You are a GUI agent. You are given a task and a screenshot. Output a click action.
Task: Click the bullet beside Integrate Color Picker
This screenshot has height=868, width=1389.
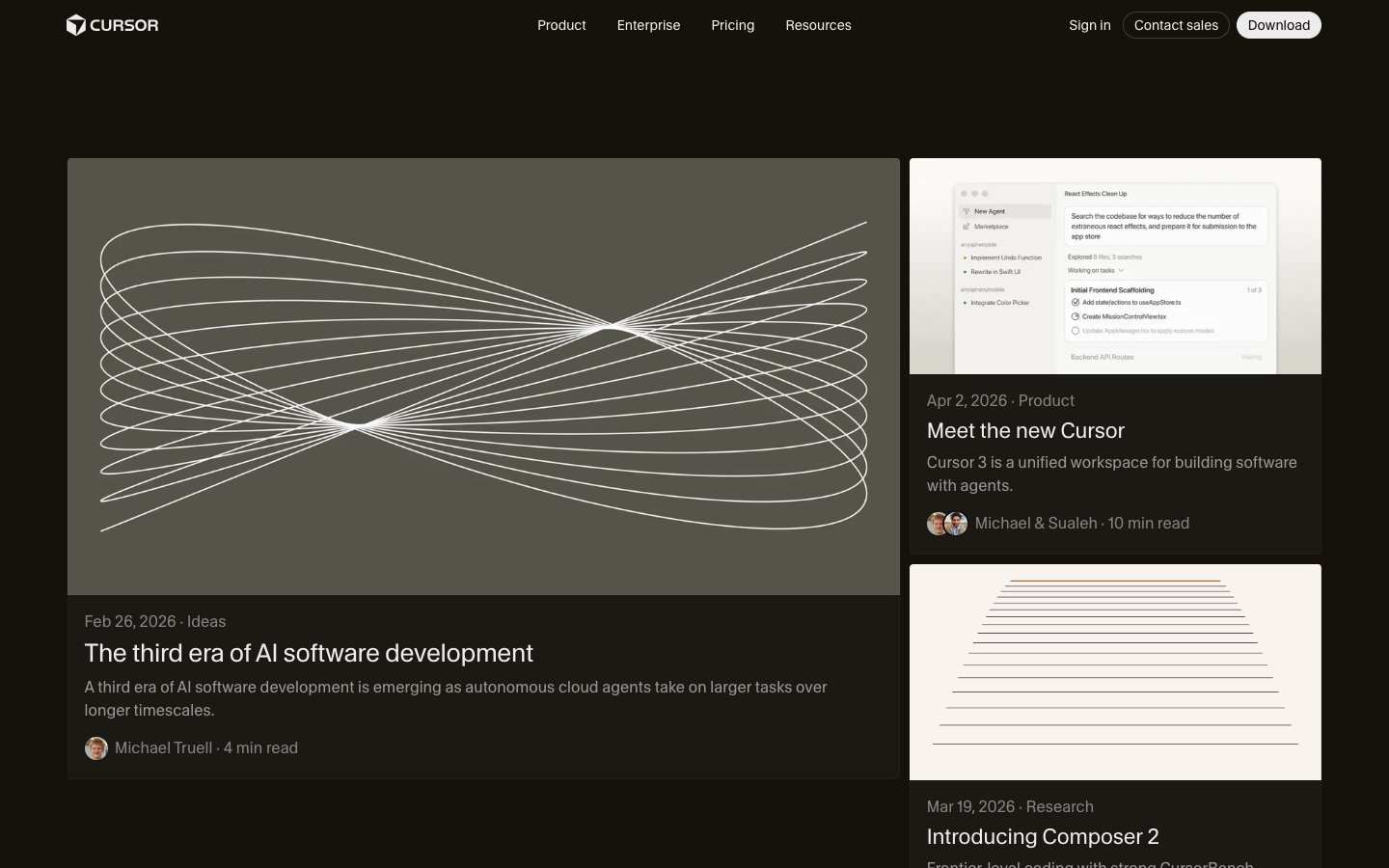[x=965, y=303]
